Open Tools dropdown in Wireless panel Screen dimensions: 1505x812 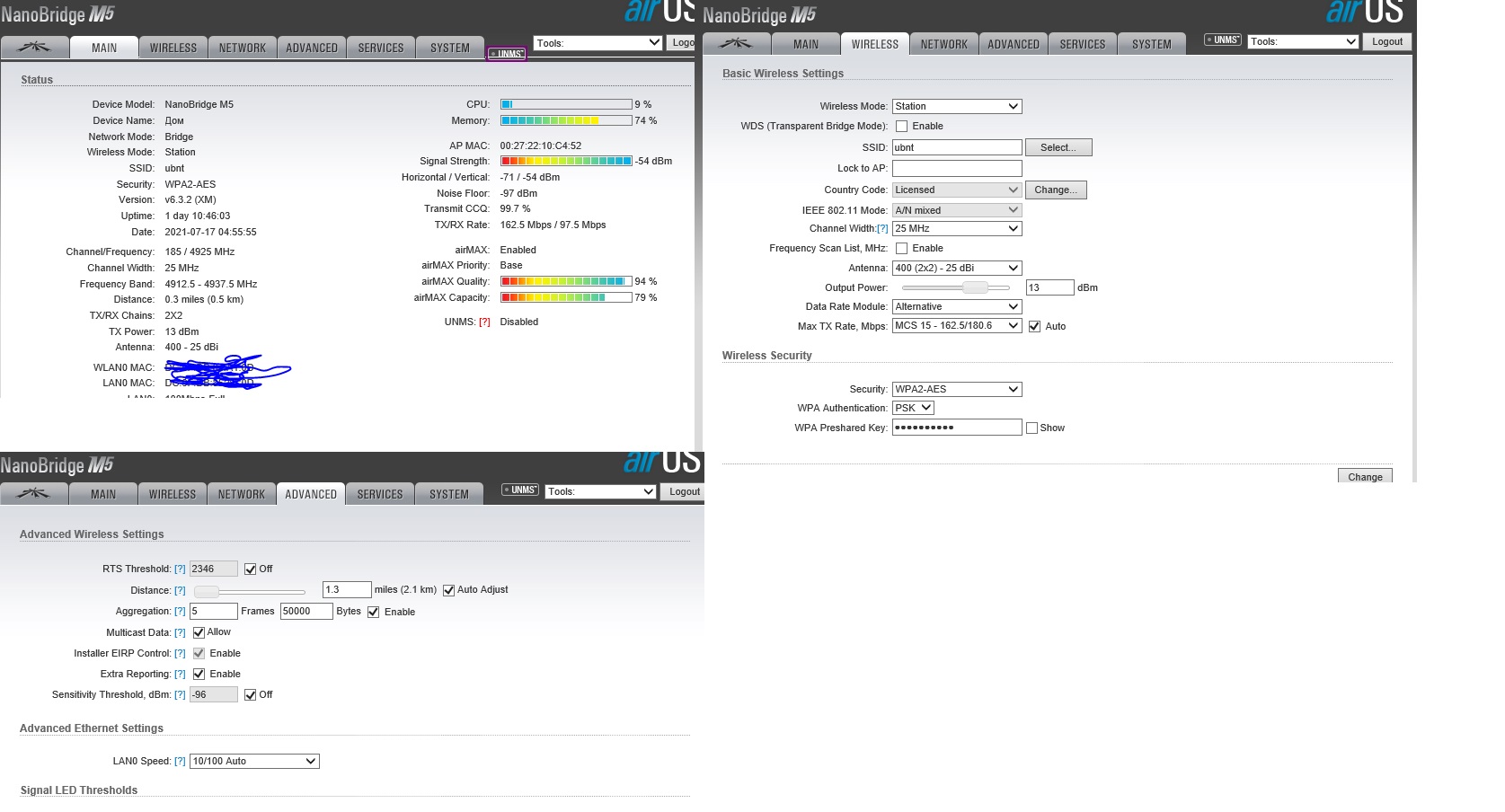pos(1303,41)
